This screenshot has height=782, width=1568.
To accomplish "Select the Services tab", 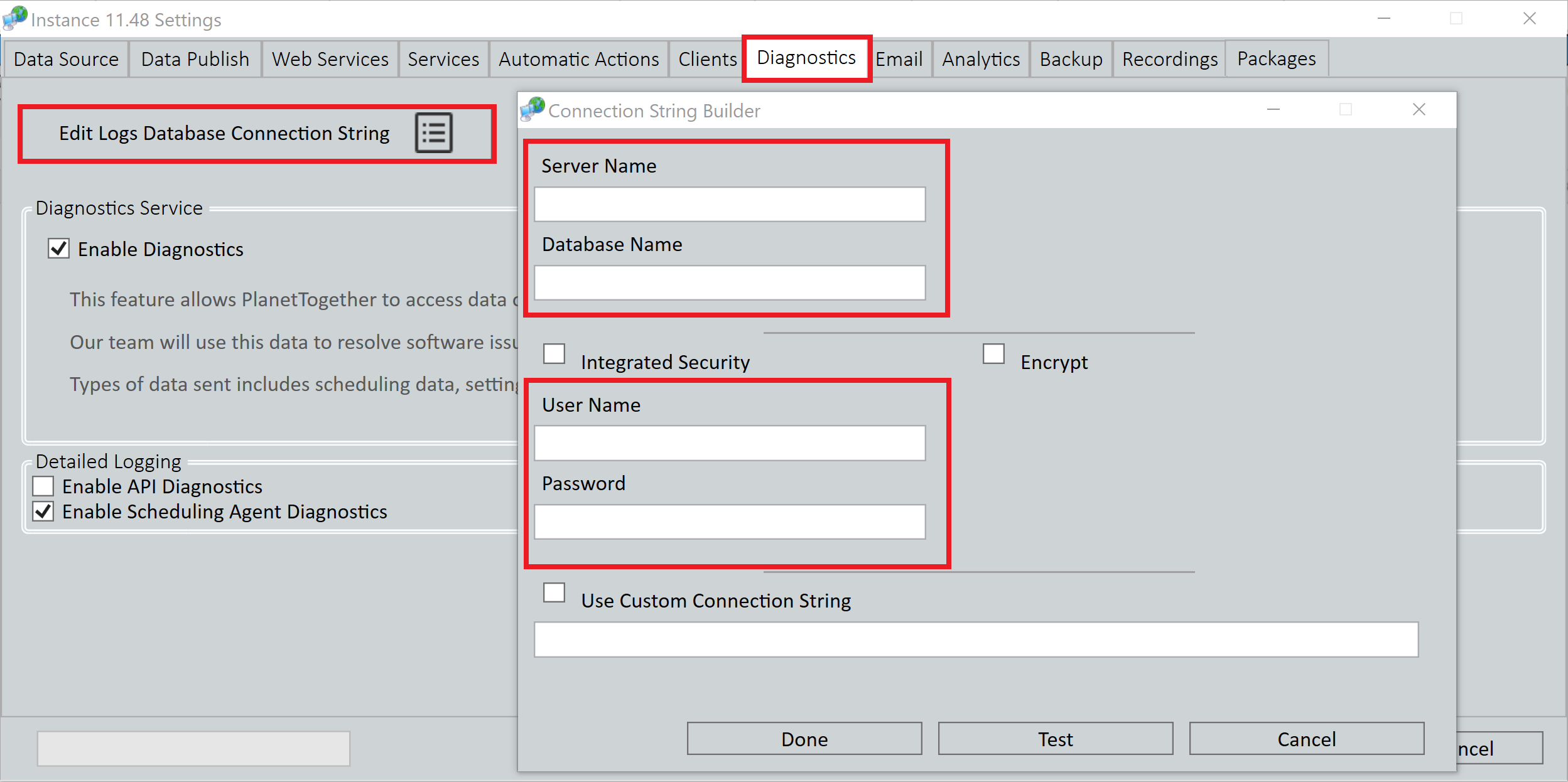I will tap(443, 59).
